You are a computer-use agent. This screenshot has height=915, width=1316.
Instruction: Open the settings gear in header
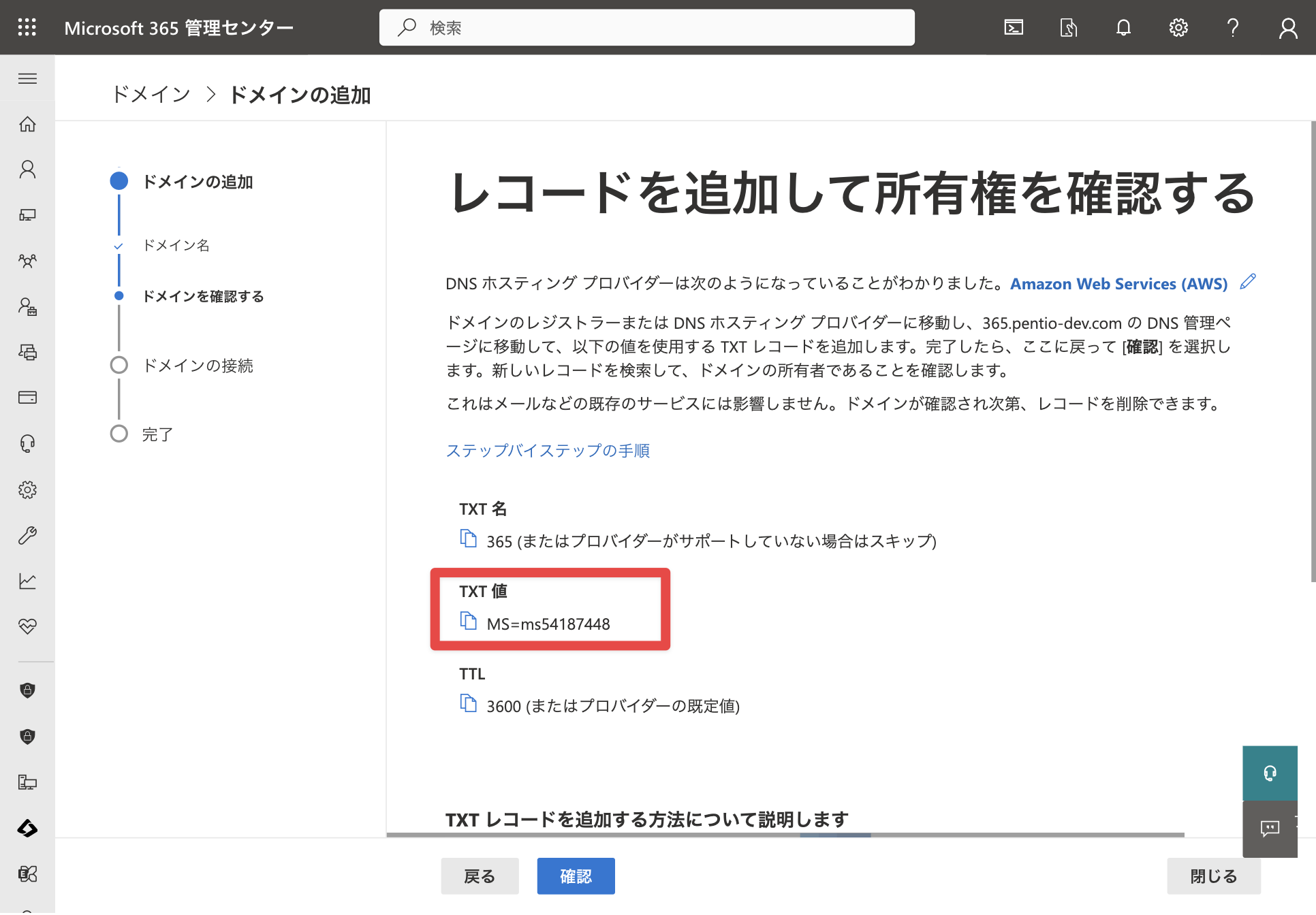[x=1178, y=27]
